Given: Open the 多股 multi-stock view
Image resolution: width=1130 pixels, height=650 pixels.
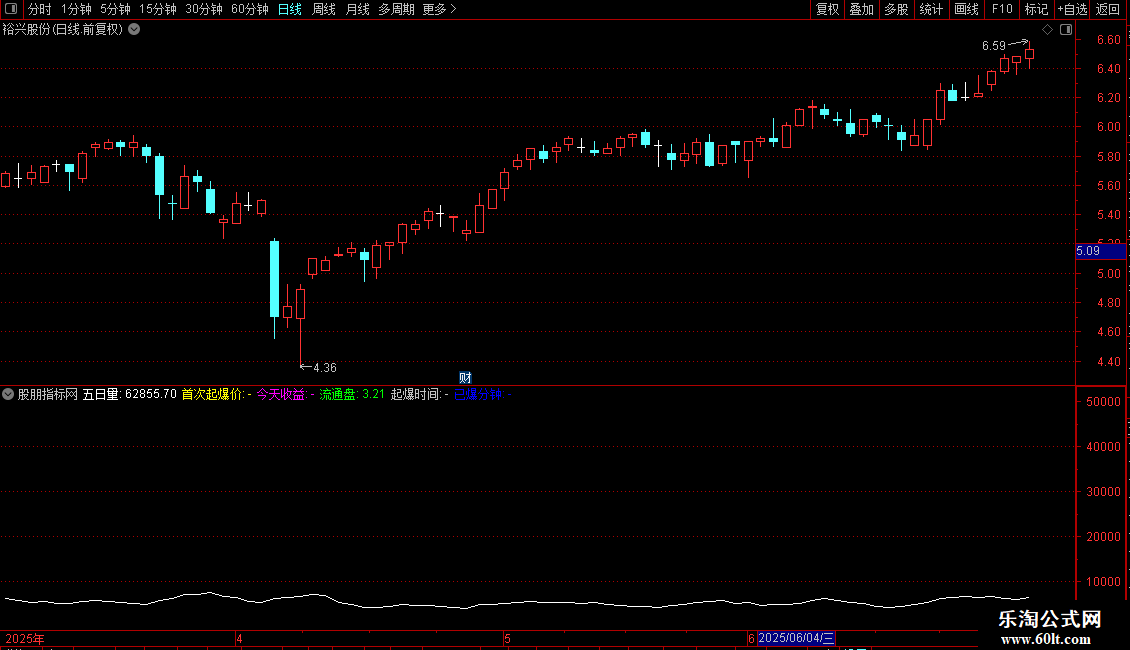Looking at the screenshot, I should pyautogui.click(x=897, y=9).
